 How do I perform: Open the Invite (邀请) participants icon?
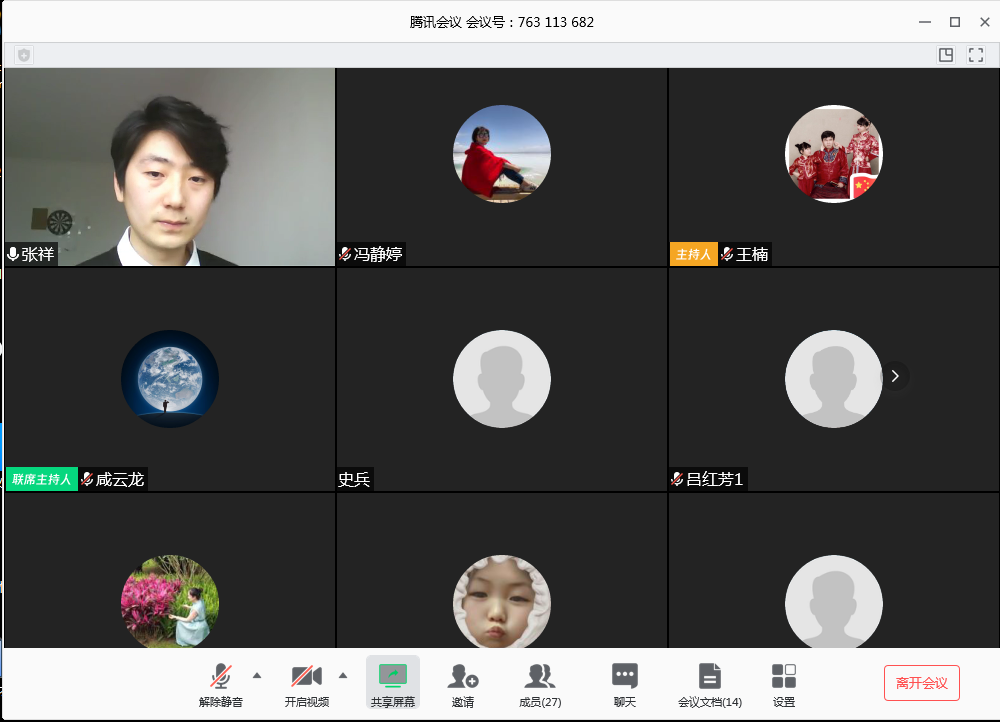(462, 683)
